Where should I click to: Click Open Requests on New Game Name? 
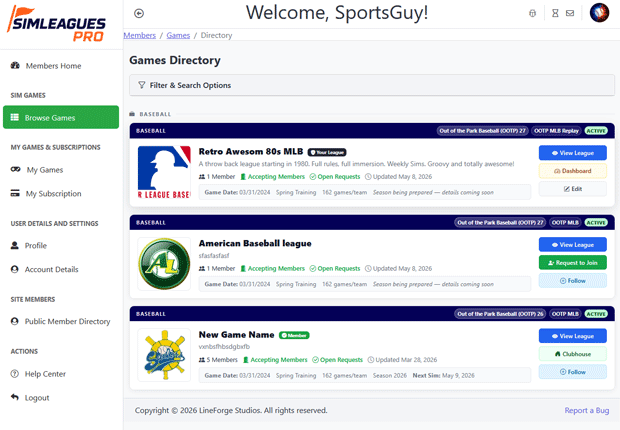(x=337, y=360)
